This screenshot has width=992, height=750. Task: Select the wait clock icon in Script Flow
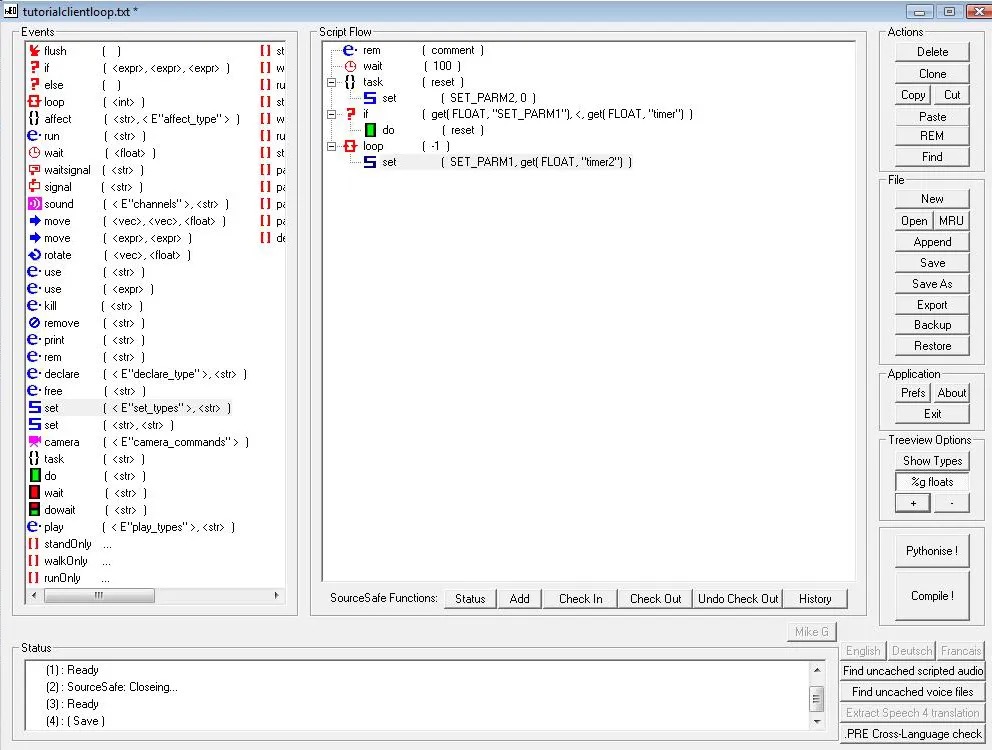pos(350,66)
